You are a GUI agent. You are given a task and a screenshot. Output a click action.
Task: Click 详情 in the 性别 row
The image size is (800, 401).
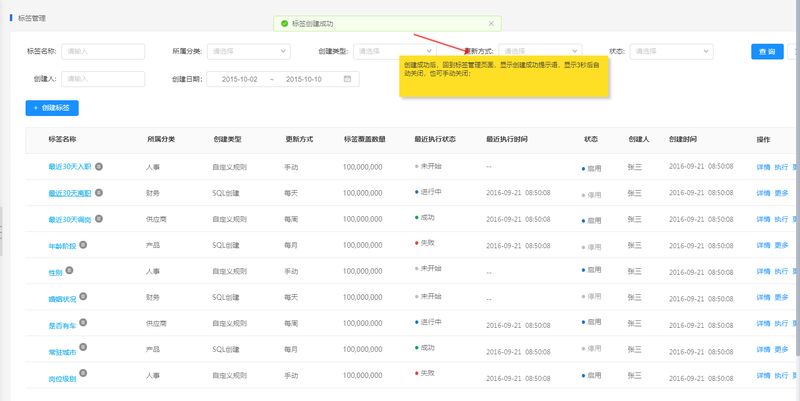point(763,271)
